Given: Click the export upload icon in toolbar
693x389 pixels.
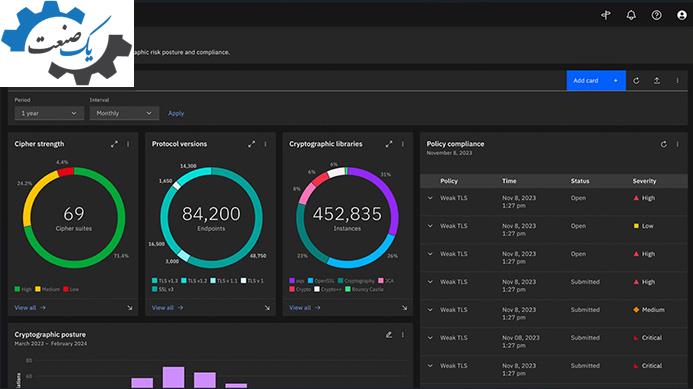Looking at the screenshot, I should tap(657, 80).
